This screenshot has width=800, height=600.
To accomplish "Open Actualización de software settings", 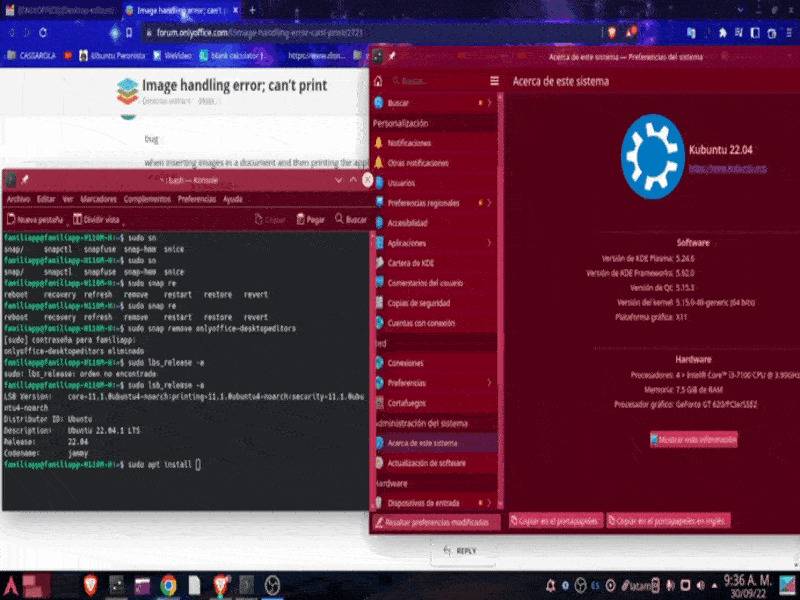I will [x=435, y=463].
